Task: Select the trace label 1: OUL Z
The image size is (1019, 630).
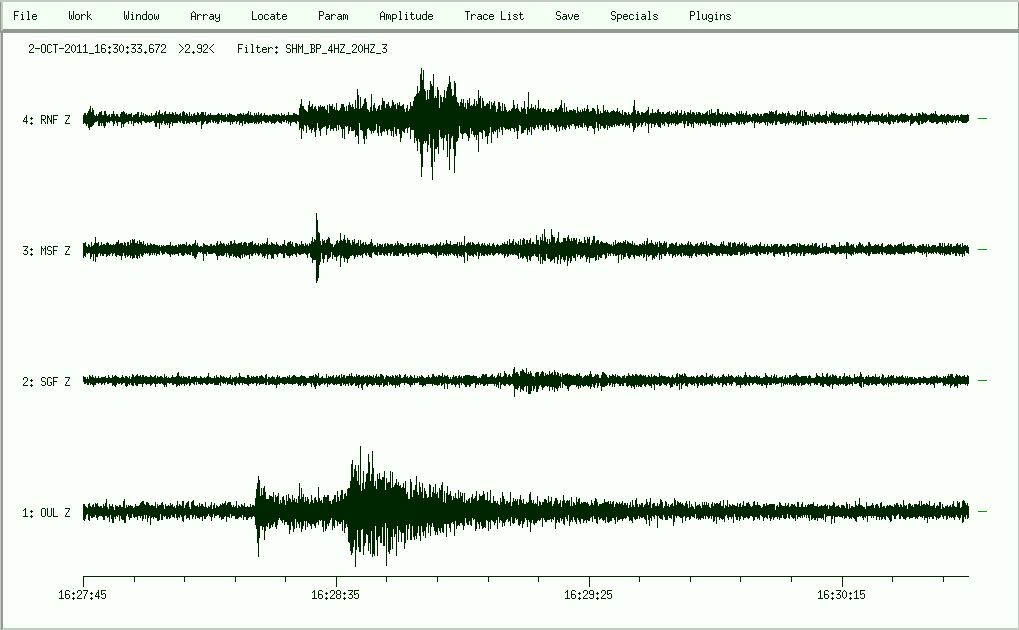Action: pos(46,513)
